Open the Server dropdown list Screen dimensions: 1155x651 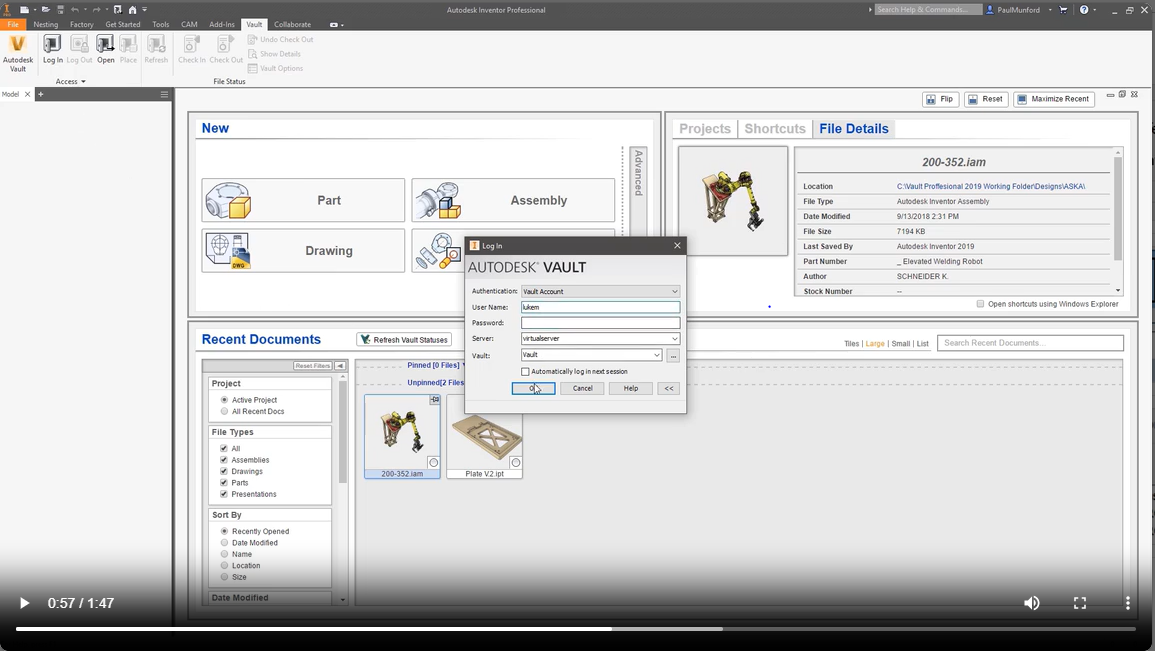click(x=674, y=339)
